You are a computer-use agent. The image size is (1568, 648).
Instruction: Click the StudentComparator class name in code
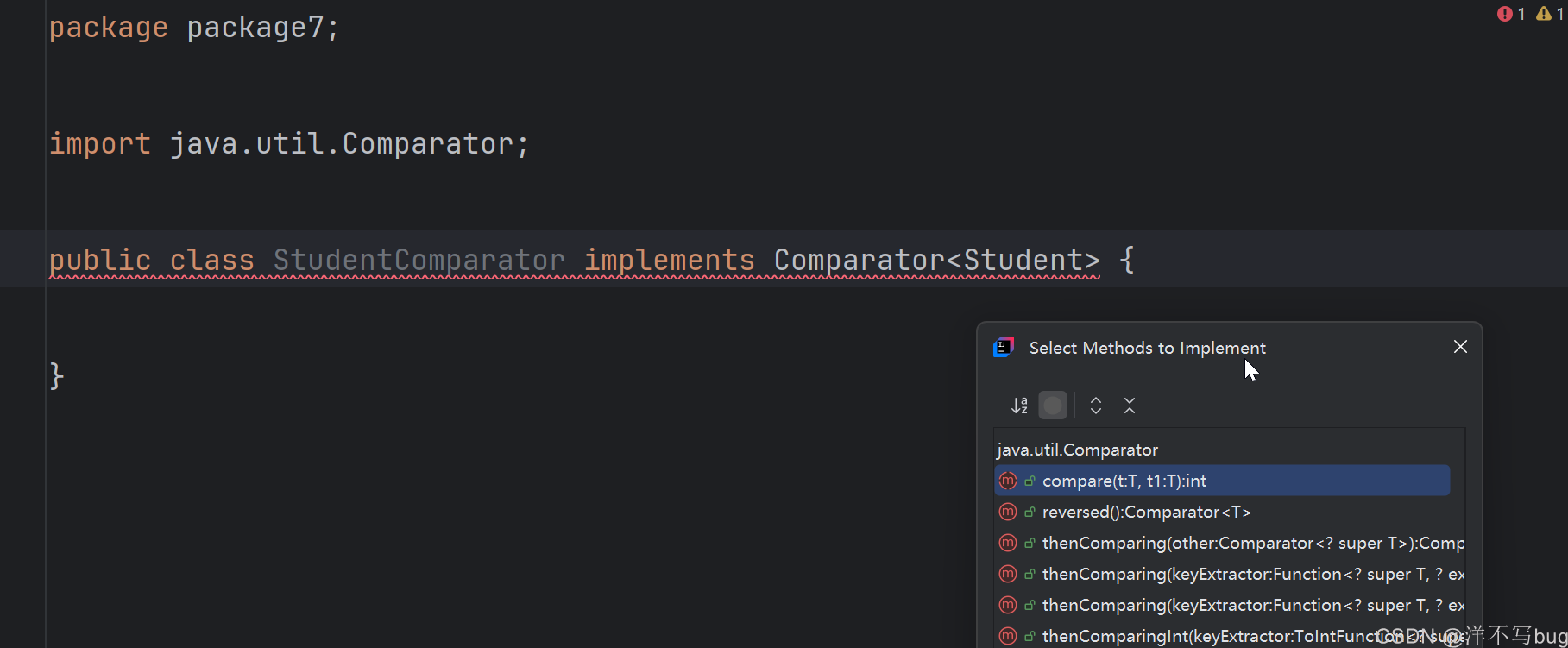(x=419, y=260)
